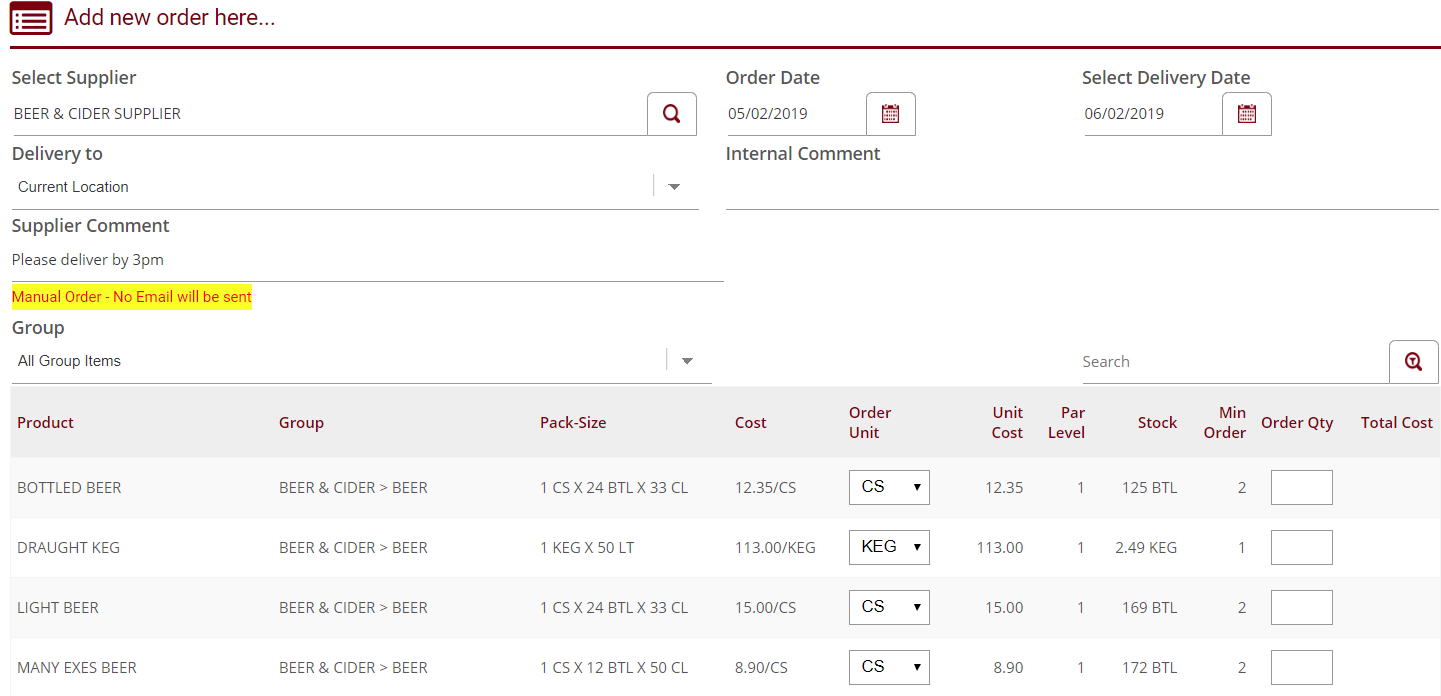Viewport: 1441px width, 696px height.
Task: Sort the table by the Product column header
Action: point(45,422)
